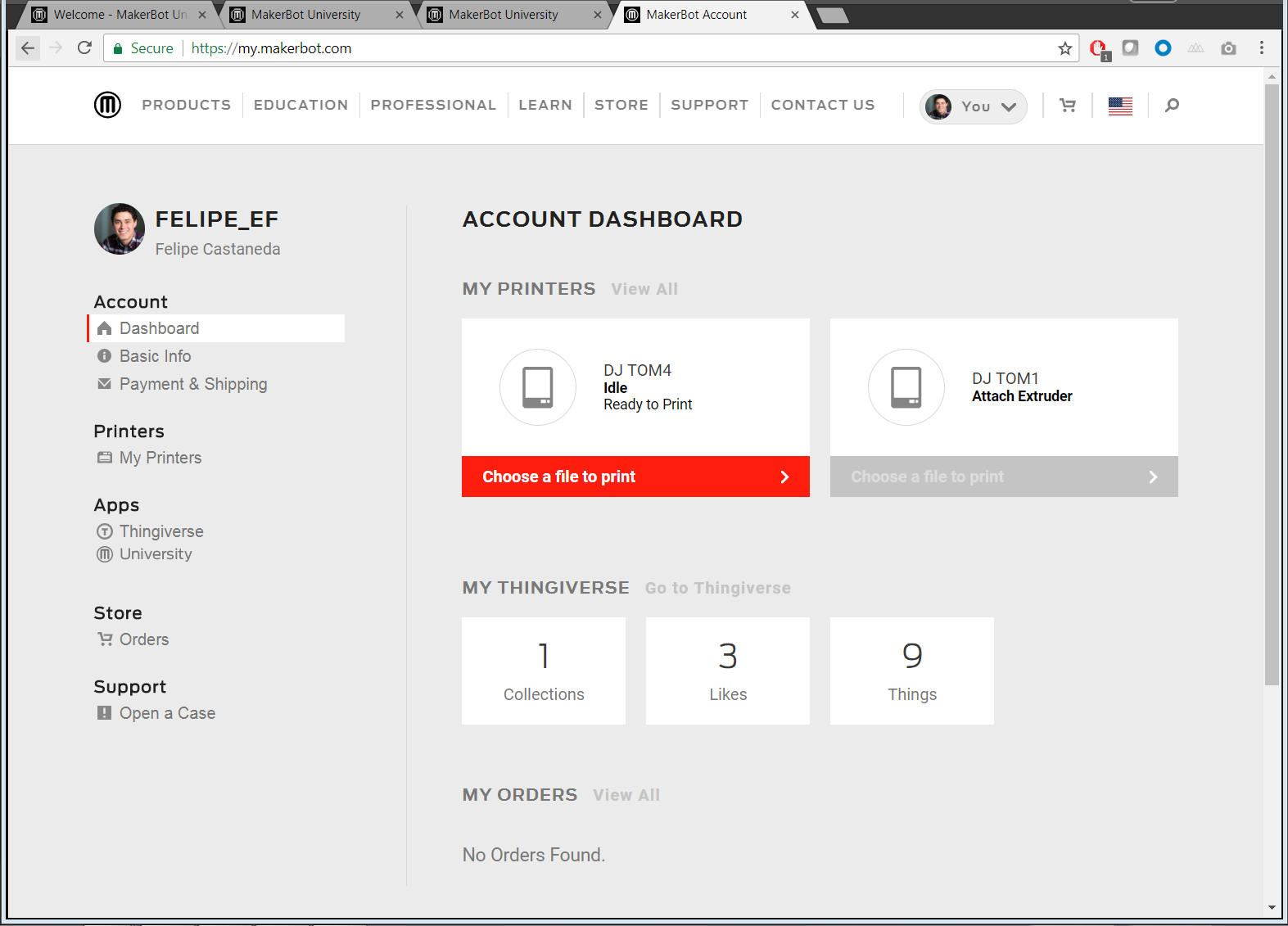Select Dashboard in sidebar
Screen dimensions: 1288x926
(x=216, y=328)
